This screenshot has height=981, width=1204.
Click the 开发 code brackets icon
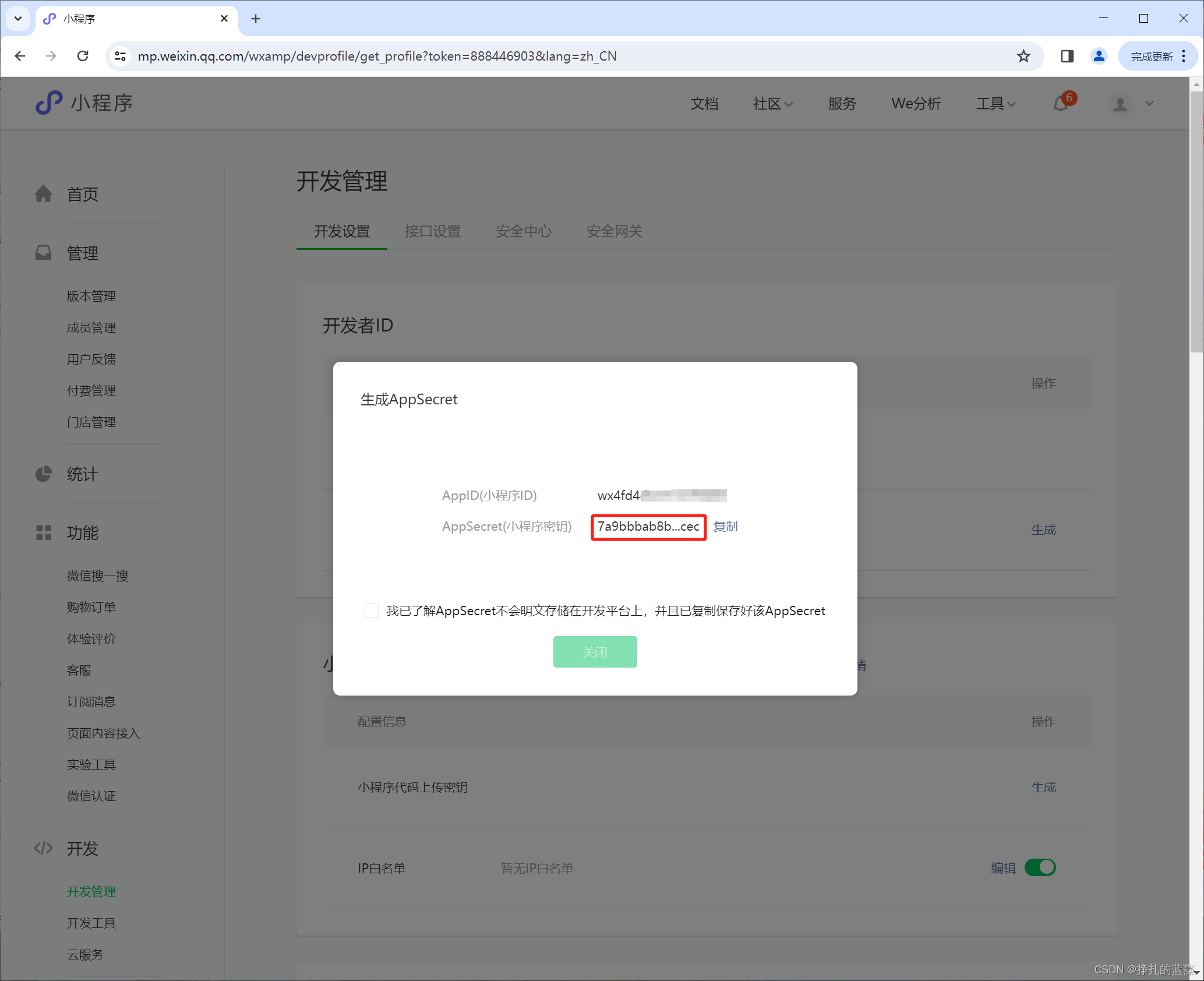[44, 848]
